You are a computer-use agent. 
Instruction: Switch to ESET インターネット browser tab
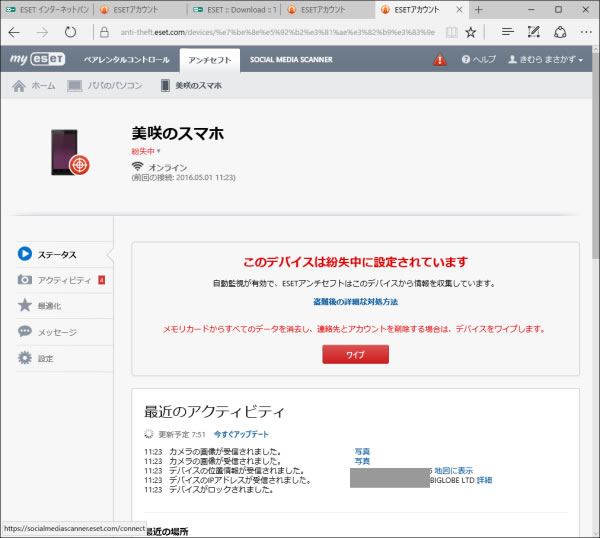pos(47,10)
